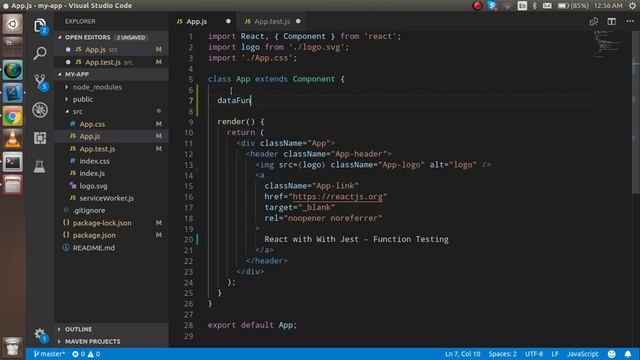Click the clock showing 12:56 AM
The height and width of the screenshot is (360, 640).
tap(608, 6)
